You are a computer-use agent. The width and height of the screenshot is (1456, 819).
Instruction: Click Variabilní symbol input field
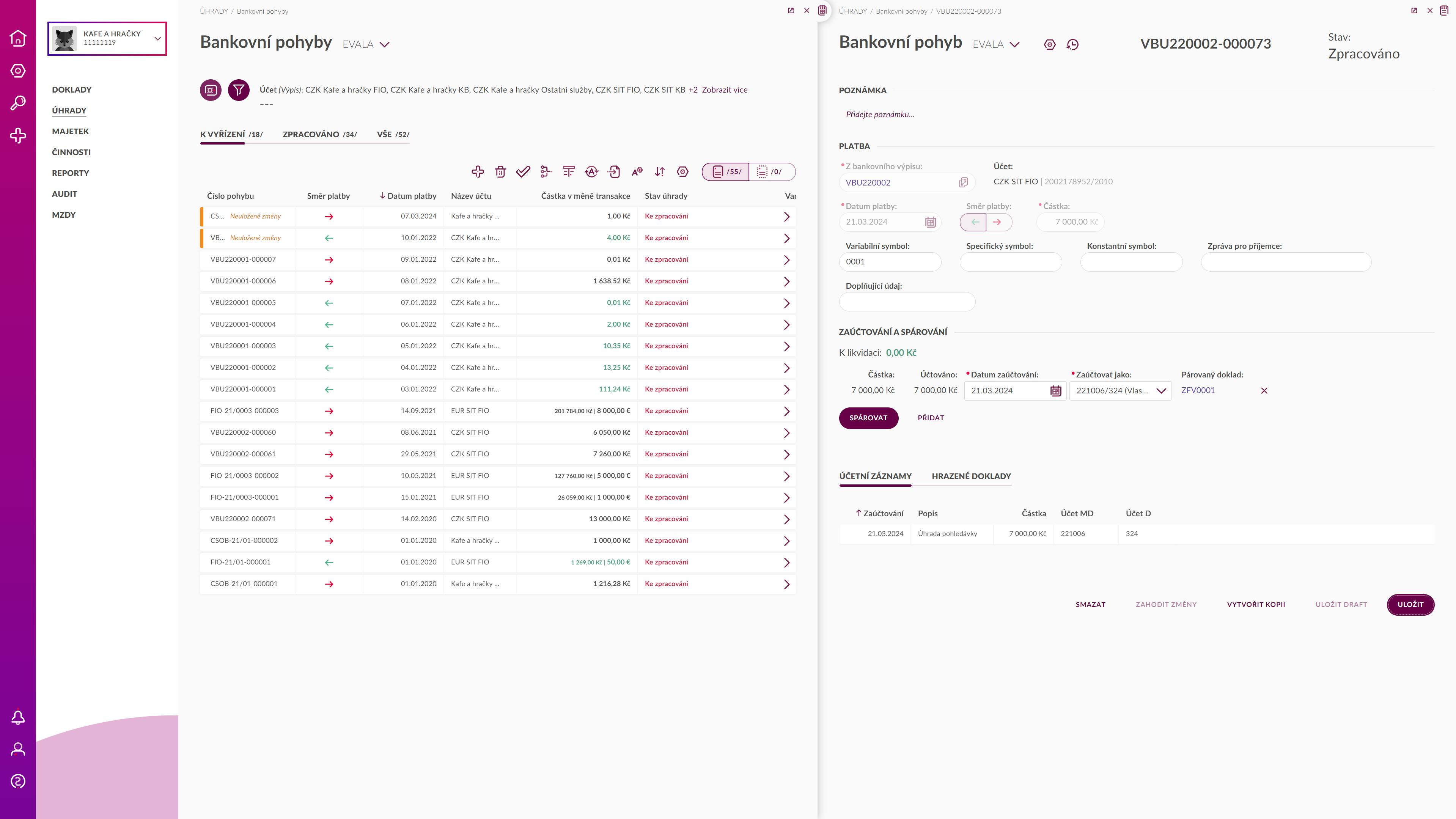(x=890, y=262)
